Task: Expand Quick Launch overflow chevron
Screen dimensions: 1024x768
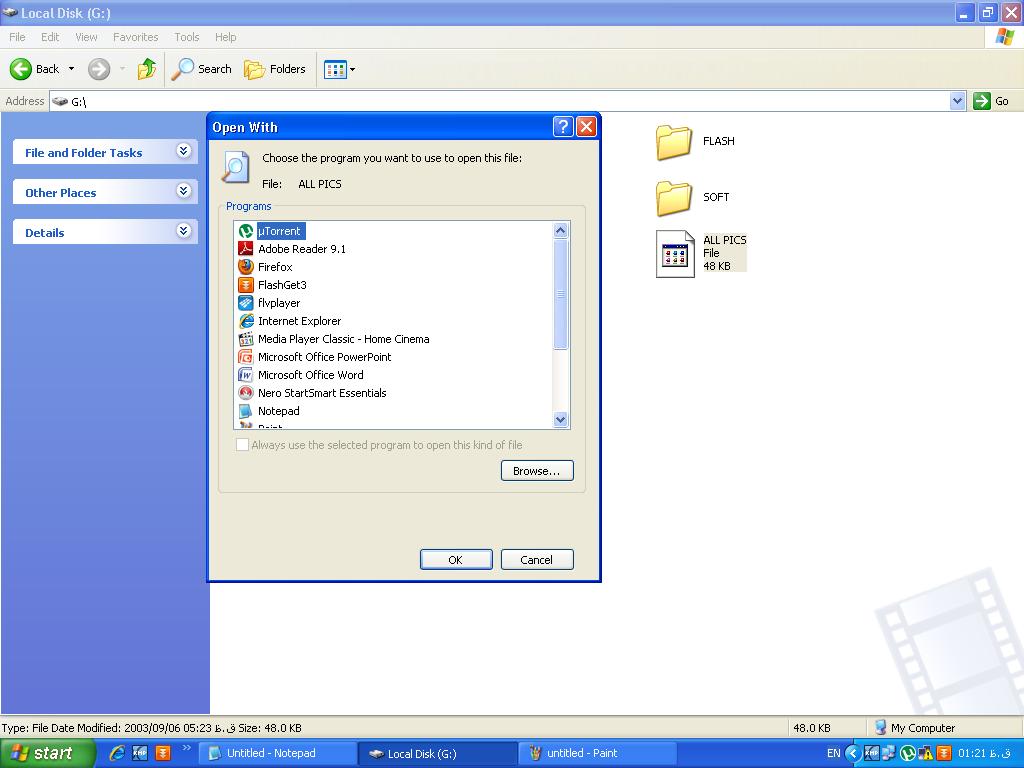Action: click(186, 748)
